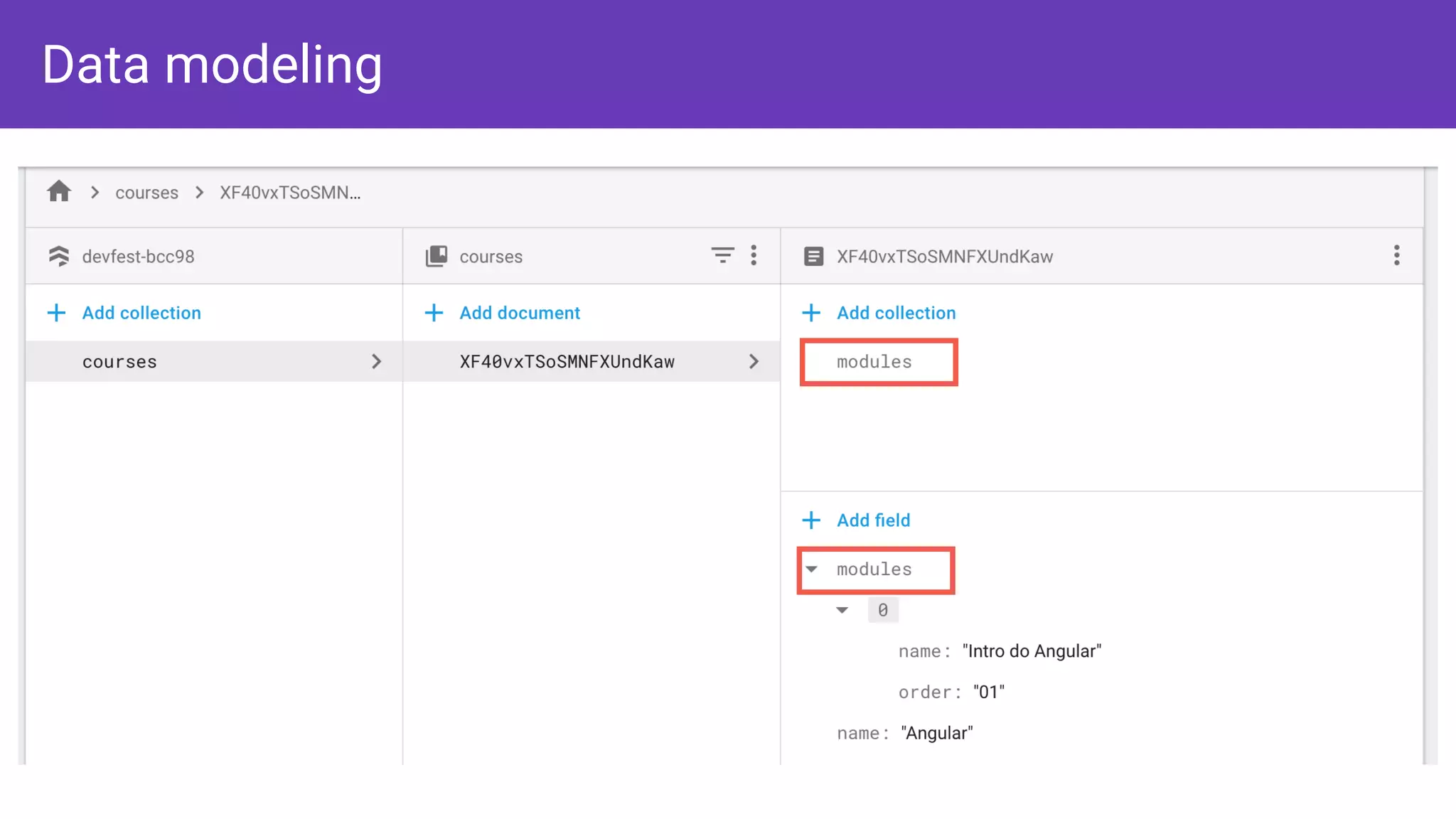Image resolution: width=1456 pixels, height=819 pixels.
Task: Open the modules subcollection
Action: tap(874, 362)
